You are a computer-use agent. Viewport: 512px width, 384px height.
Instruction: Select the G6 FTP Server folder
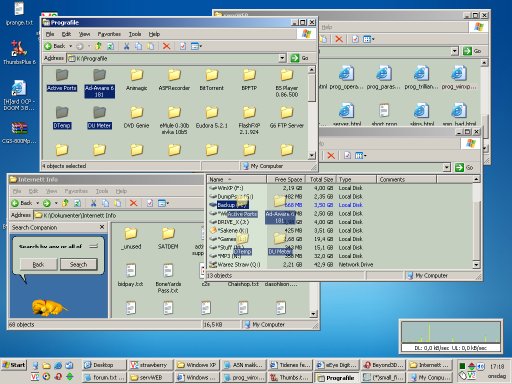[x=287, y=117]
